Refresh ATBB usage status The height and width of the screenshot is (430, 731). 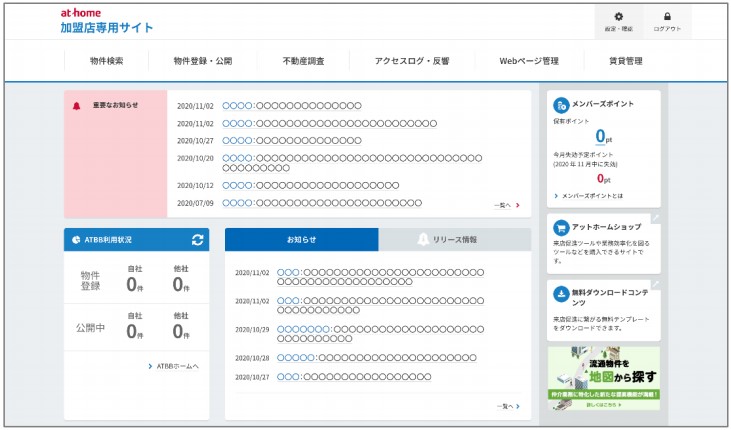tap(197, 240)
